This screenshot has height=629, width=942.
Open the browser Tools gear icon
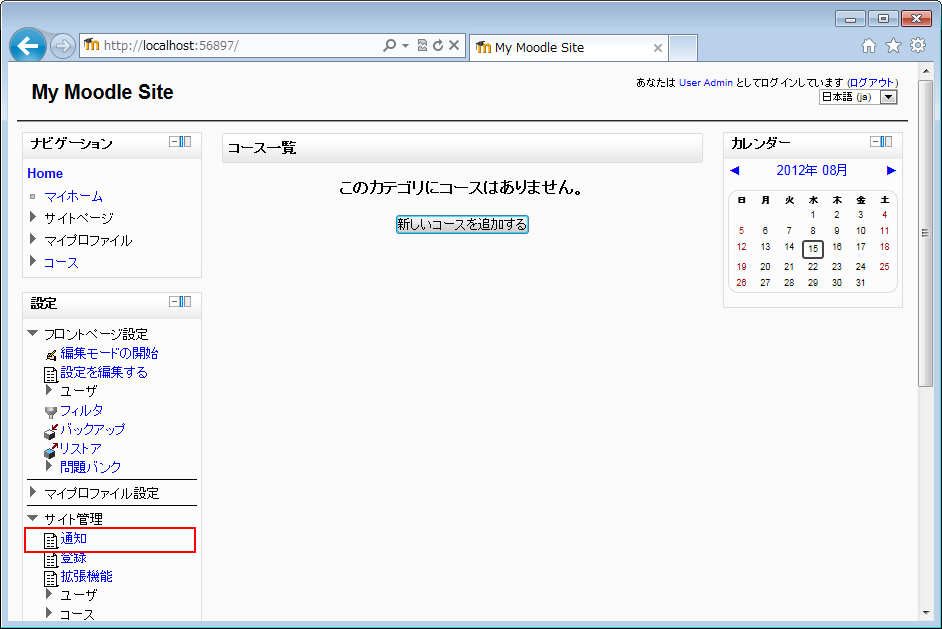tap(917, 46)
